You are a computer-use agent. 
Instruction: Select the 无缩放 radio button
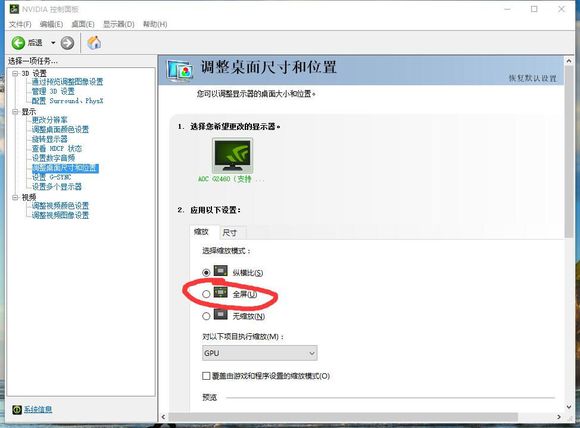[x=206, y=316]
